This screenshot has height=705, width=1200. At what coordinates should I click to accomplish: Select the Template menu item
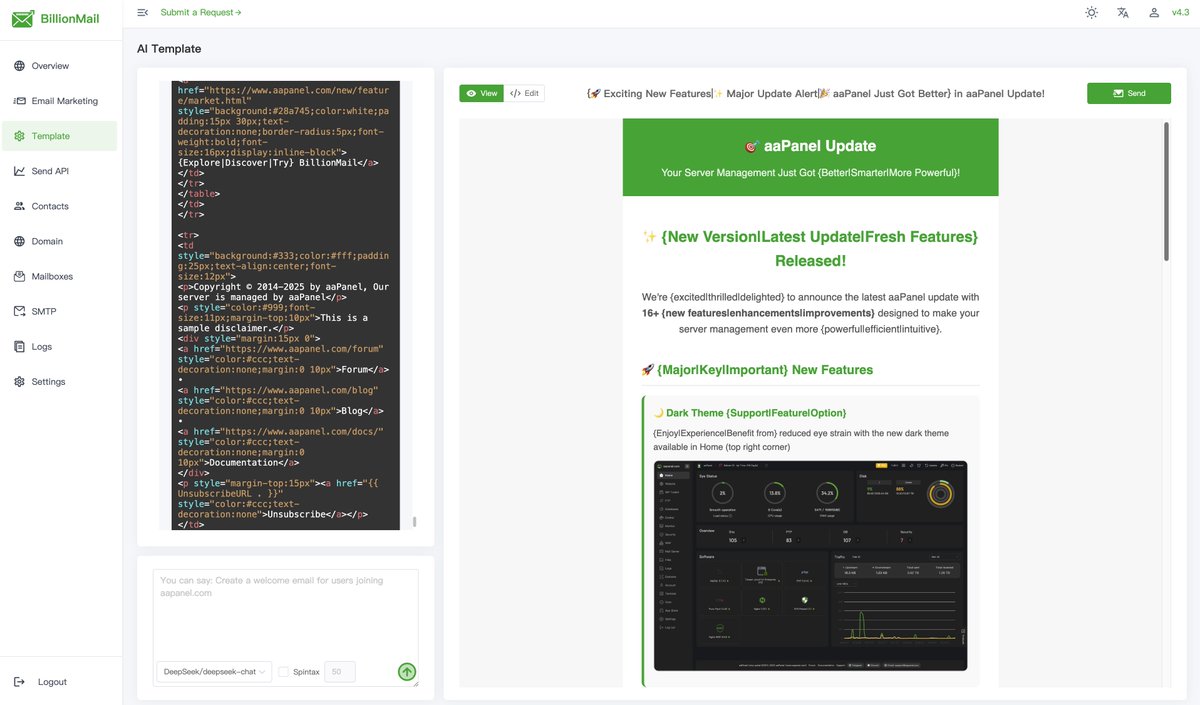(61, 136)
